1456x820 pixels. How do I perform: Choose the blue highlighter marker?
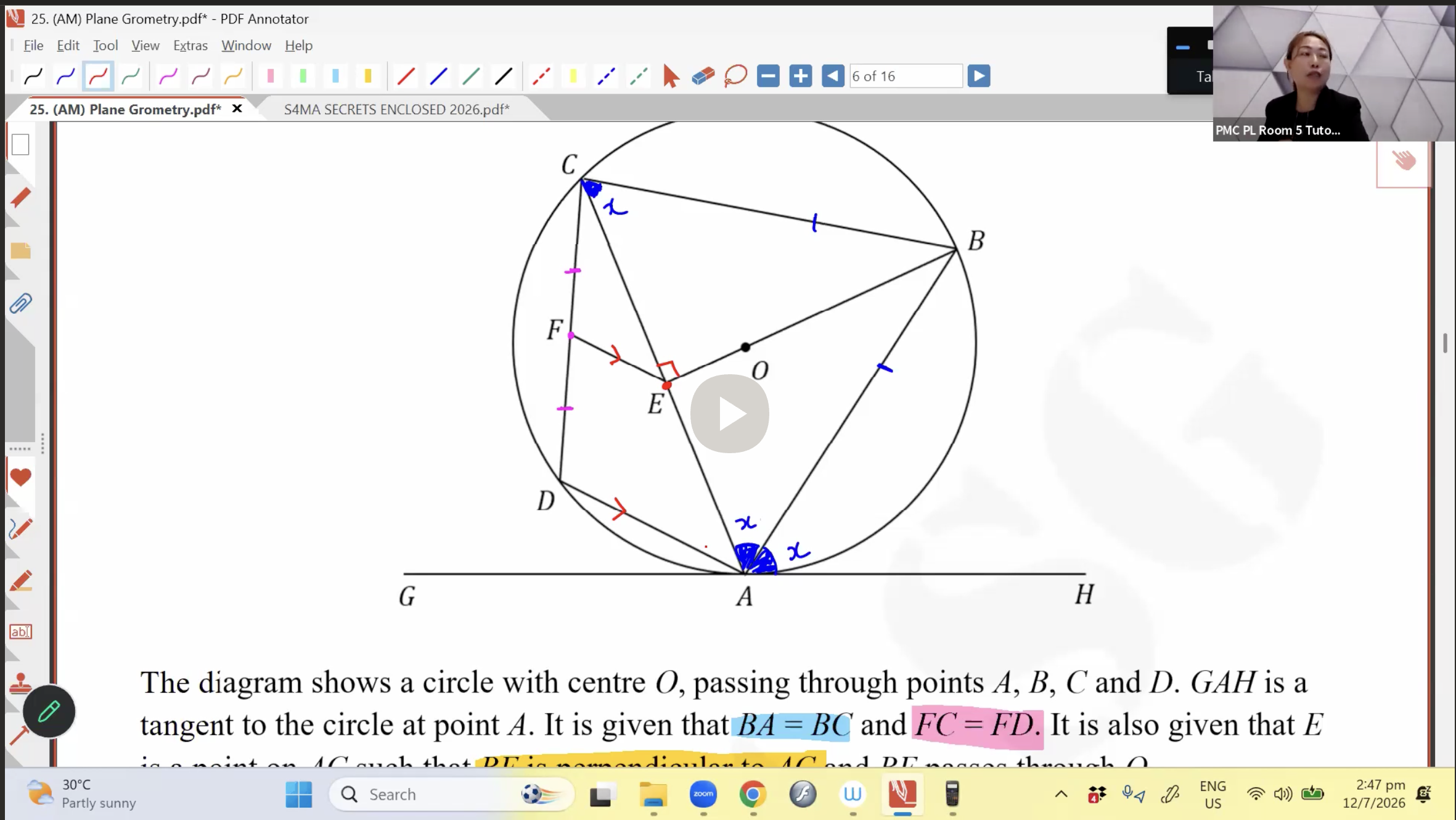(x=335, y=76)
